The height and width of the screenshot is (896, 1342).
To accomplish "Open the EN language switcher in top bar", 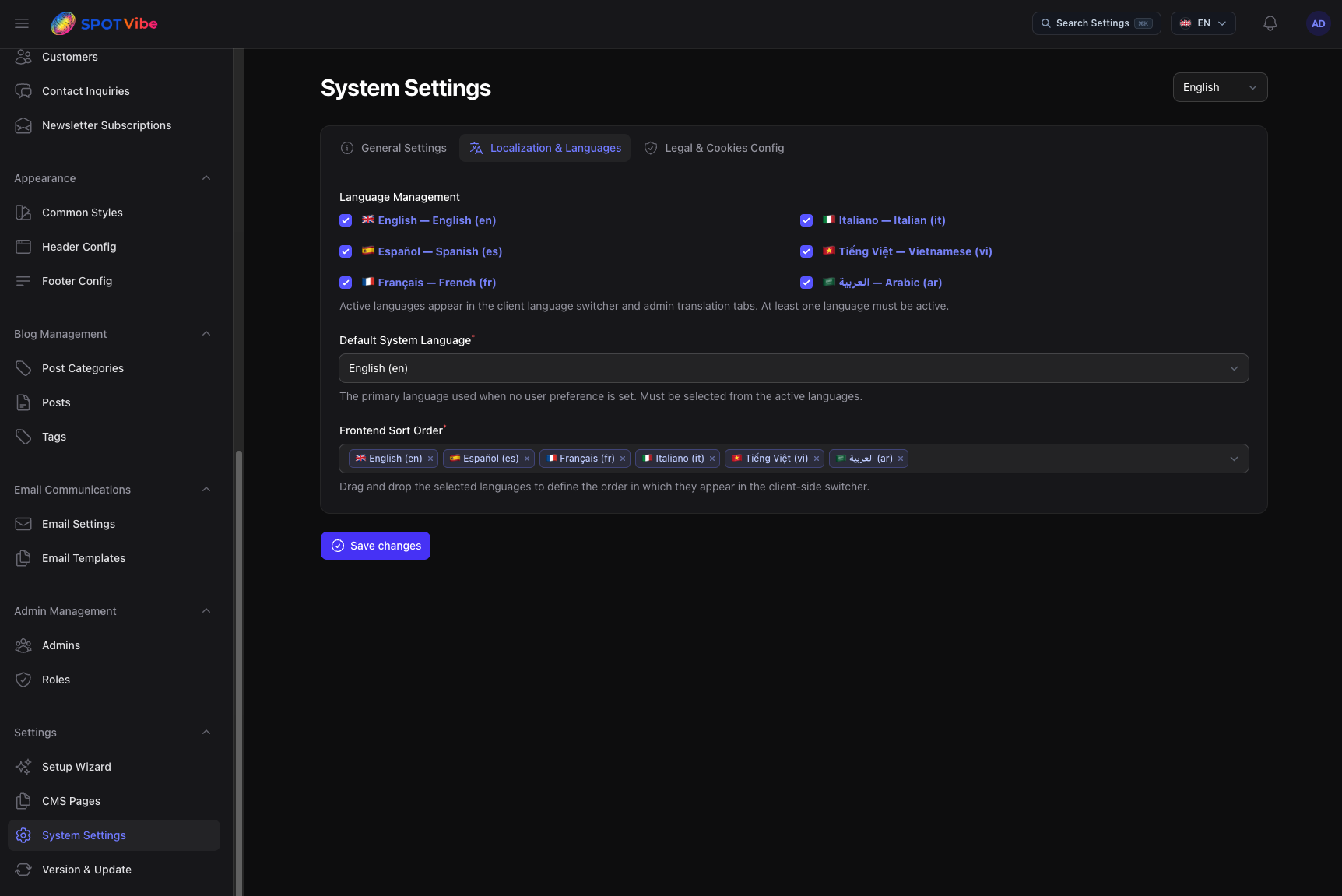I will [1203, 23].
